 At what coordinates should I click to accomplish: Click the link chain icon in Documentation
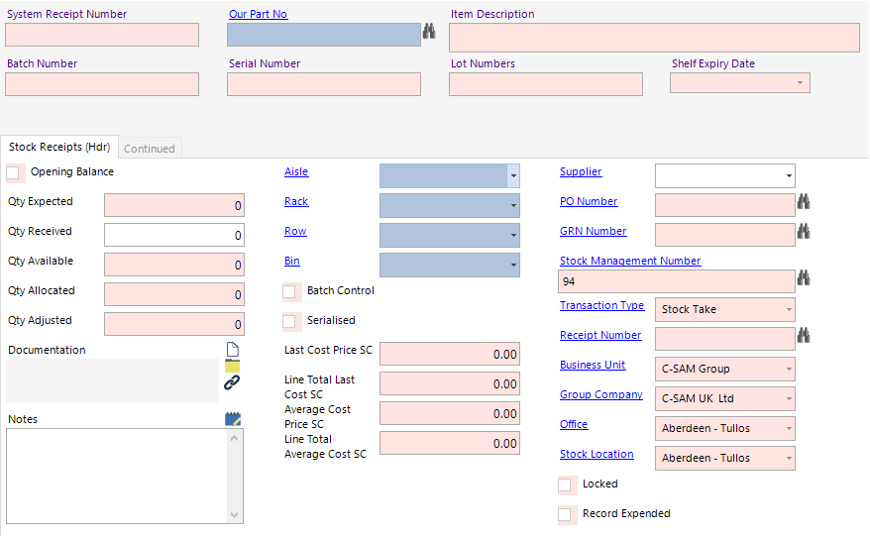point(232,383)
